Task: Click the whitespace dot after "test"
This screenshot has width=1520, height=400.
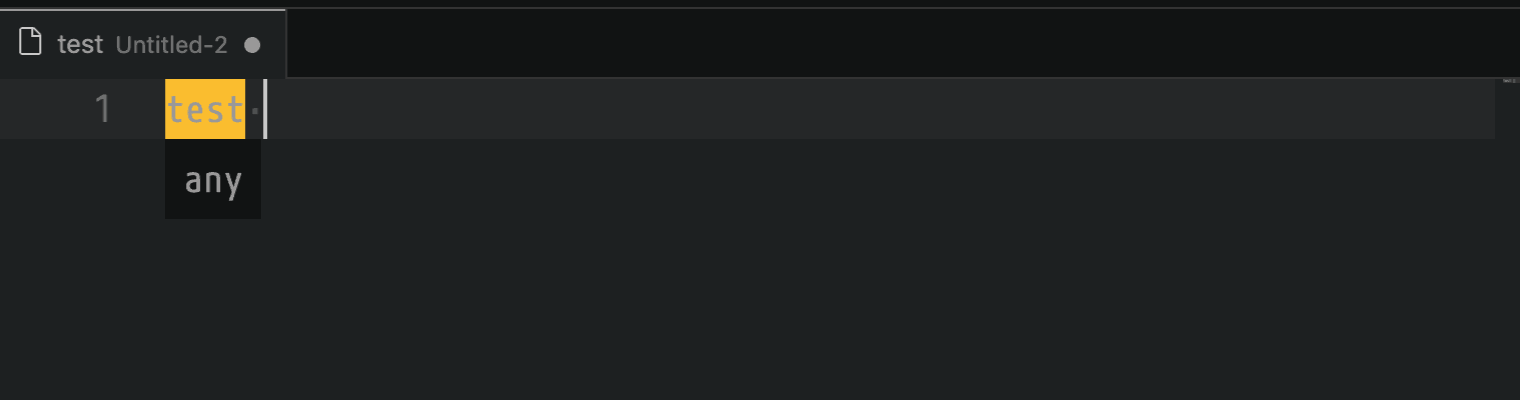Action: (x=254, y=109)
